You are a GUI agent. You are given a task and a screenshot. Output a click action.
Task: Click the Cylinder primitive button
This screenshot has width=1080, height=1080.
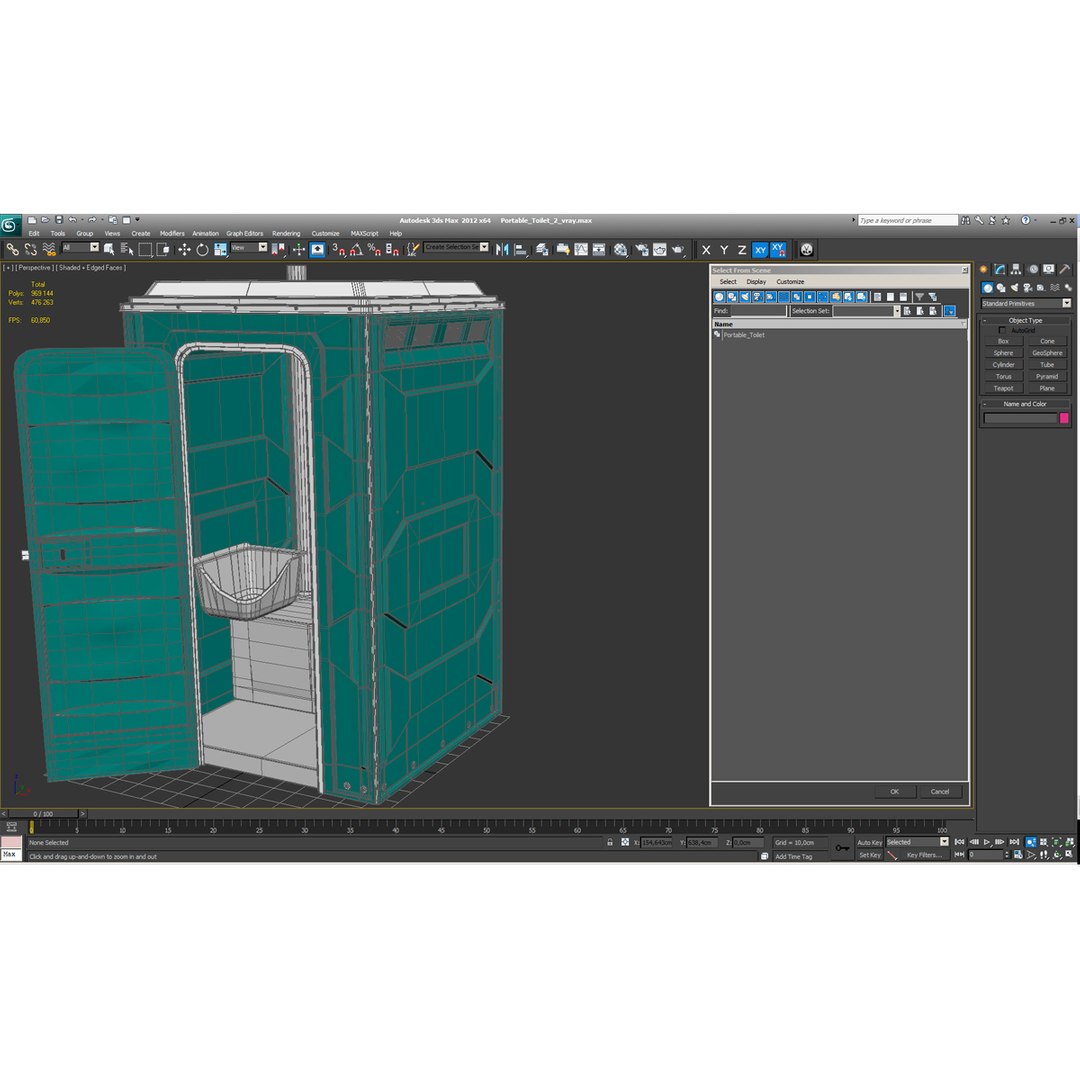[x=1003, y=365]
